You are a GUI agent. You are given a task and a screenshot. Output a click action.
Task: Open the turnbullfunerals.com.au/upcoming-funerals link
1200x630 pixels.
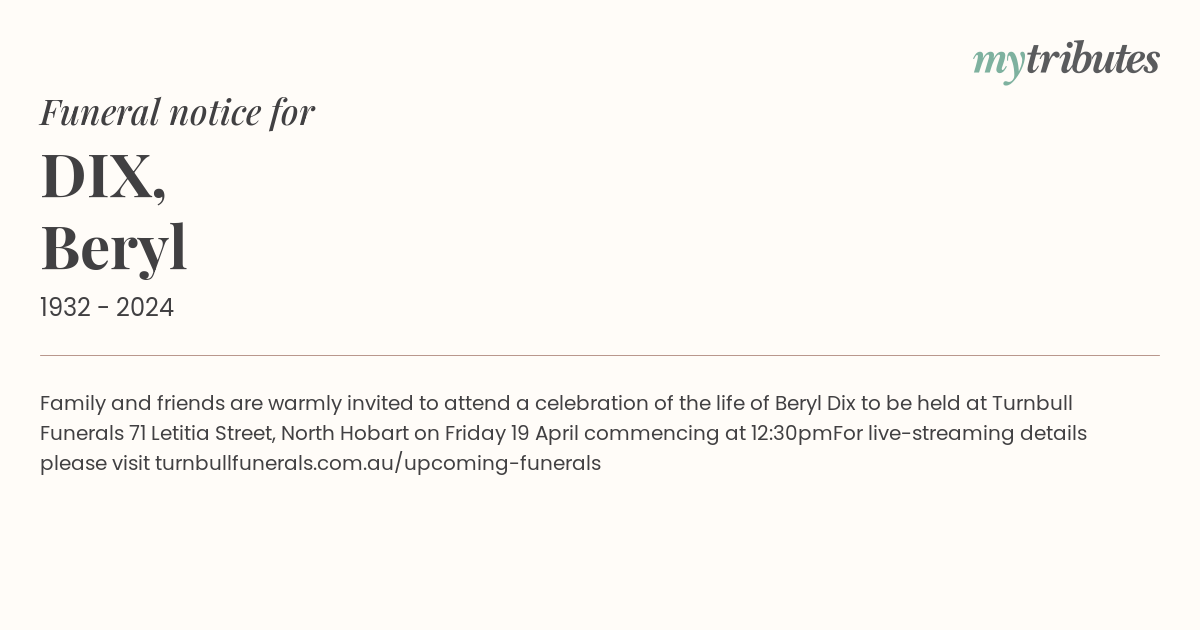click(x=378, y=463)
